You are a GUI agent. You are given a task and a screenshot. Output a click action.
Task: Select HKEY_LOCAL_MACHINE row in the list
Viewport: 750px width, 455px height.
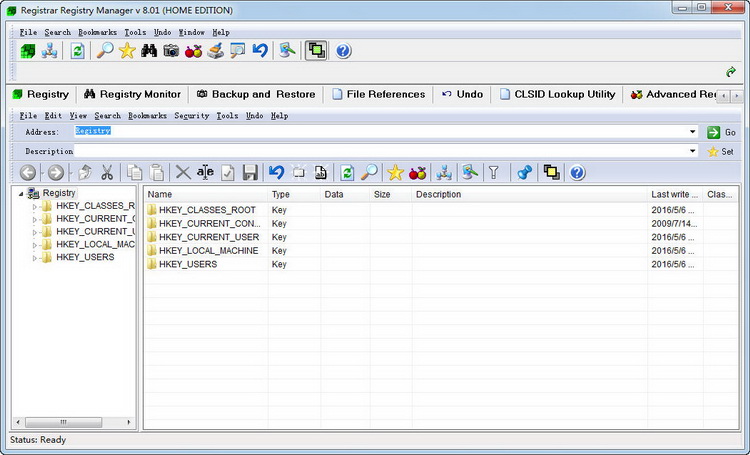441,250
